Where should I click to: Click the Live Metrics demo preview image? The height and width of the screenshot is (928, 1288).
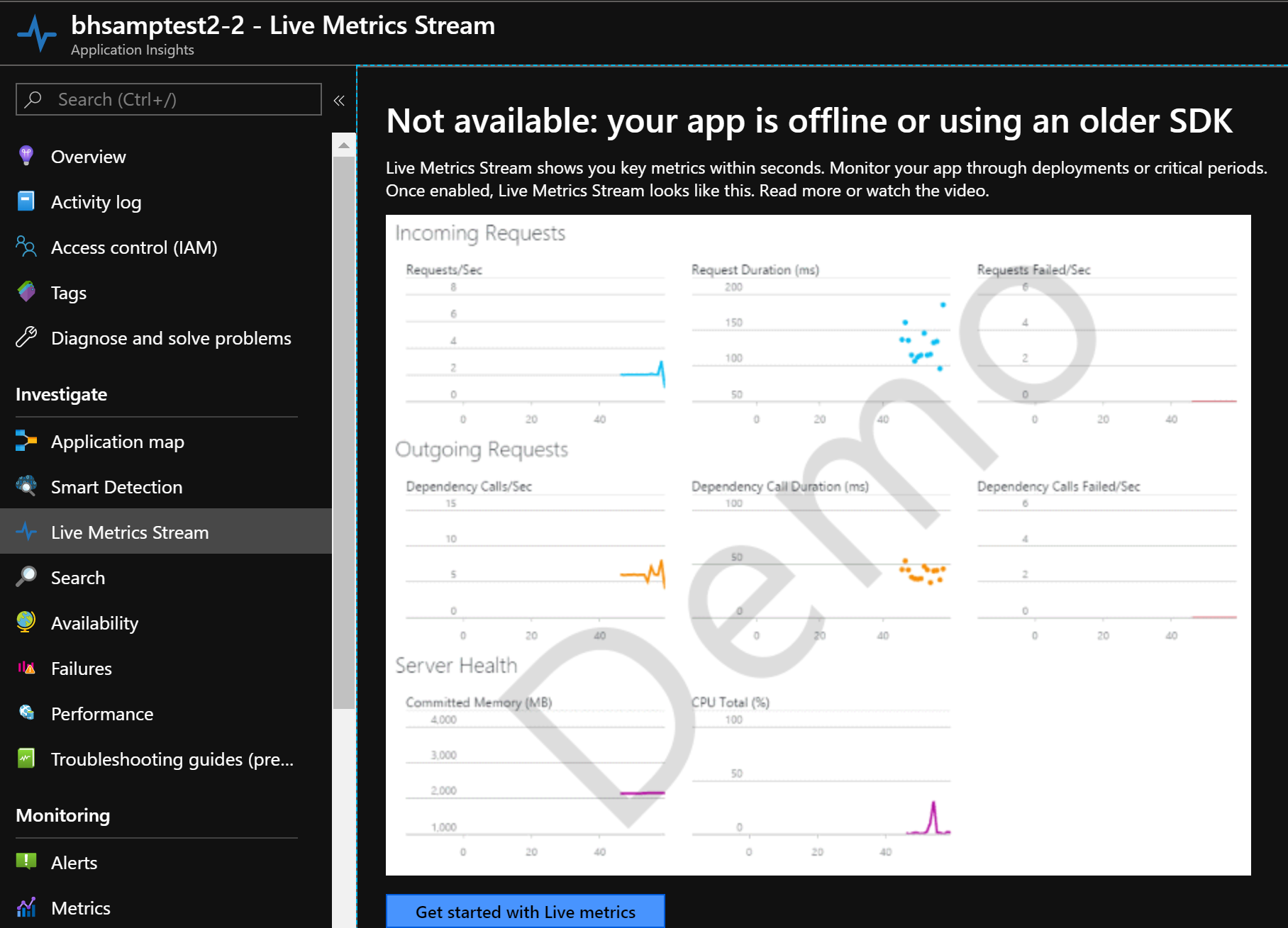tap(818, 544)
